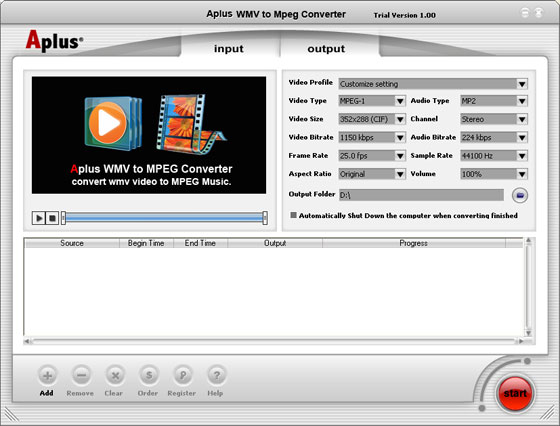The height and width of the screenshot is (426, 560).
Task: Click the Source column header
Action: pyautogui.click(x=72, y=243)
